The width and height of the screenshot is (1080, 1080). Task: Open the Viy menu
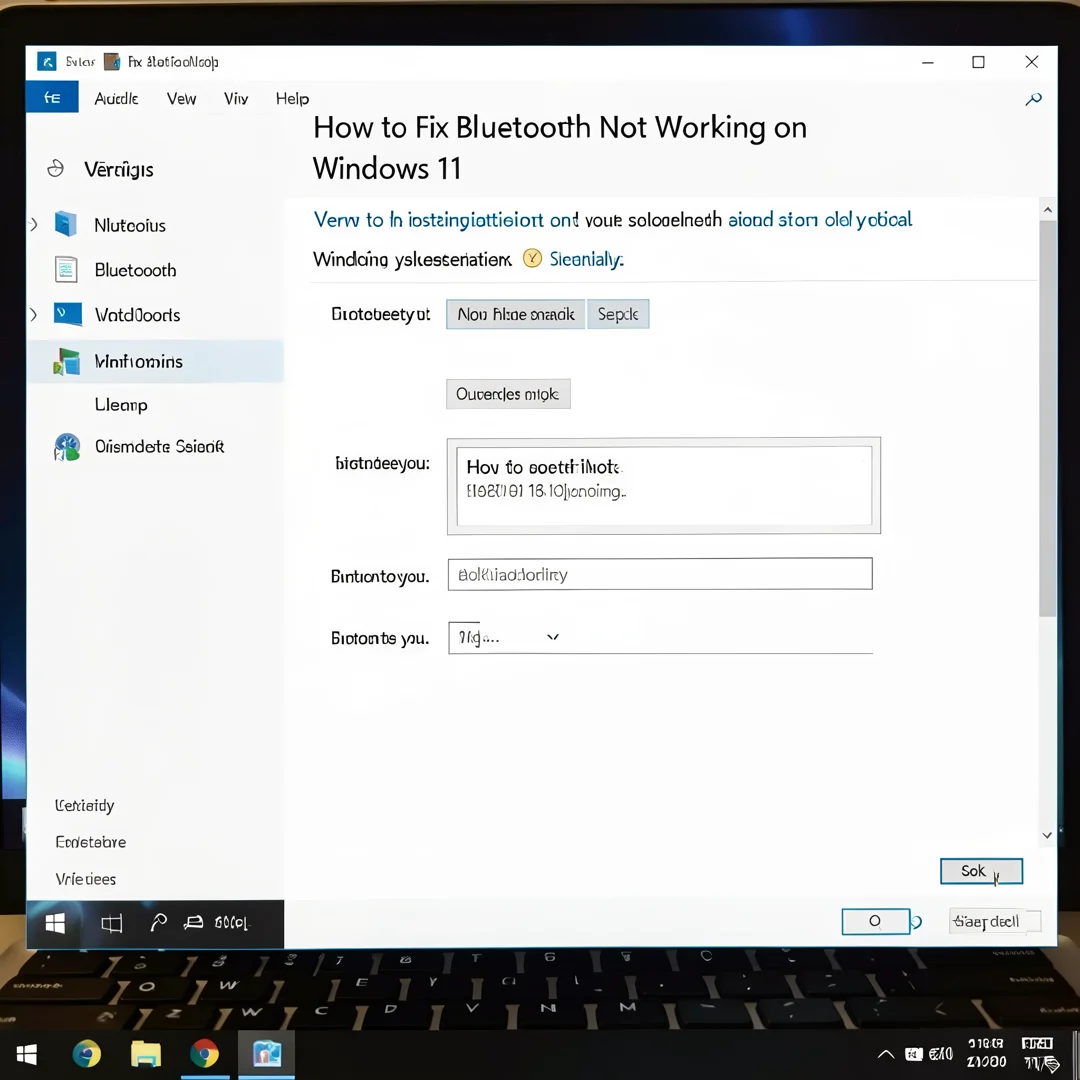236,98
